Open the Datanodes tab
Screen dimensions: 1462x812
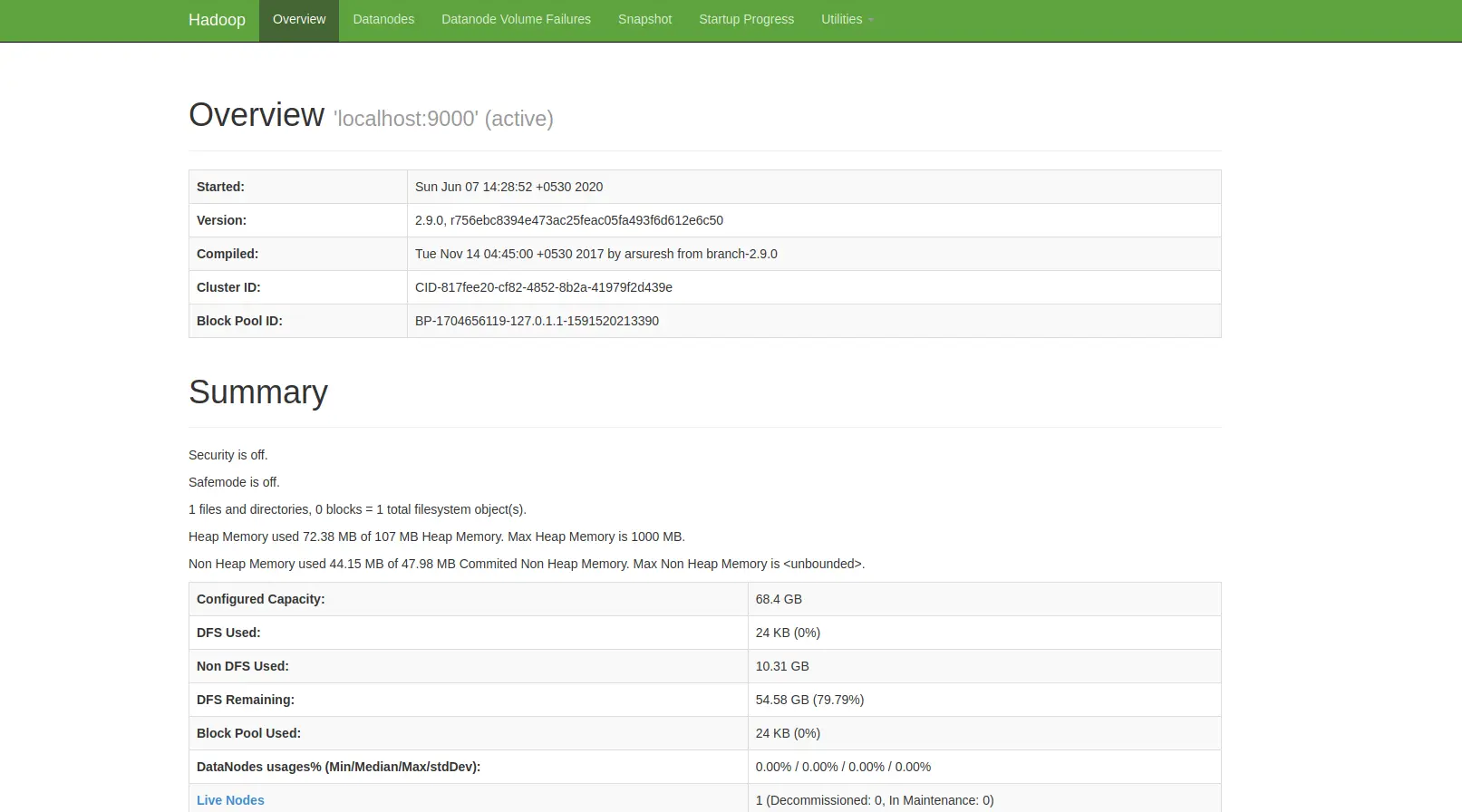point(383,20)
